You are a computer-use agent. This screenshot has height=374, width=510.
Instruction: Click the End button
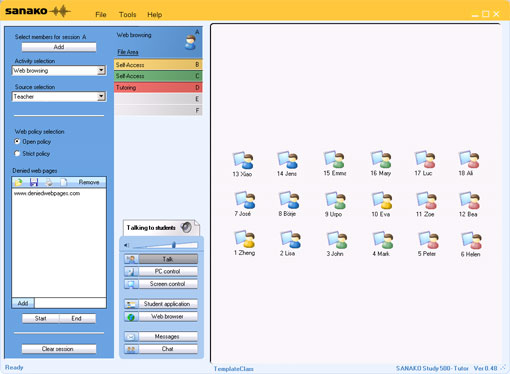click(77, 318)
